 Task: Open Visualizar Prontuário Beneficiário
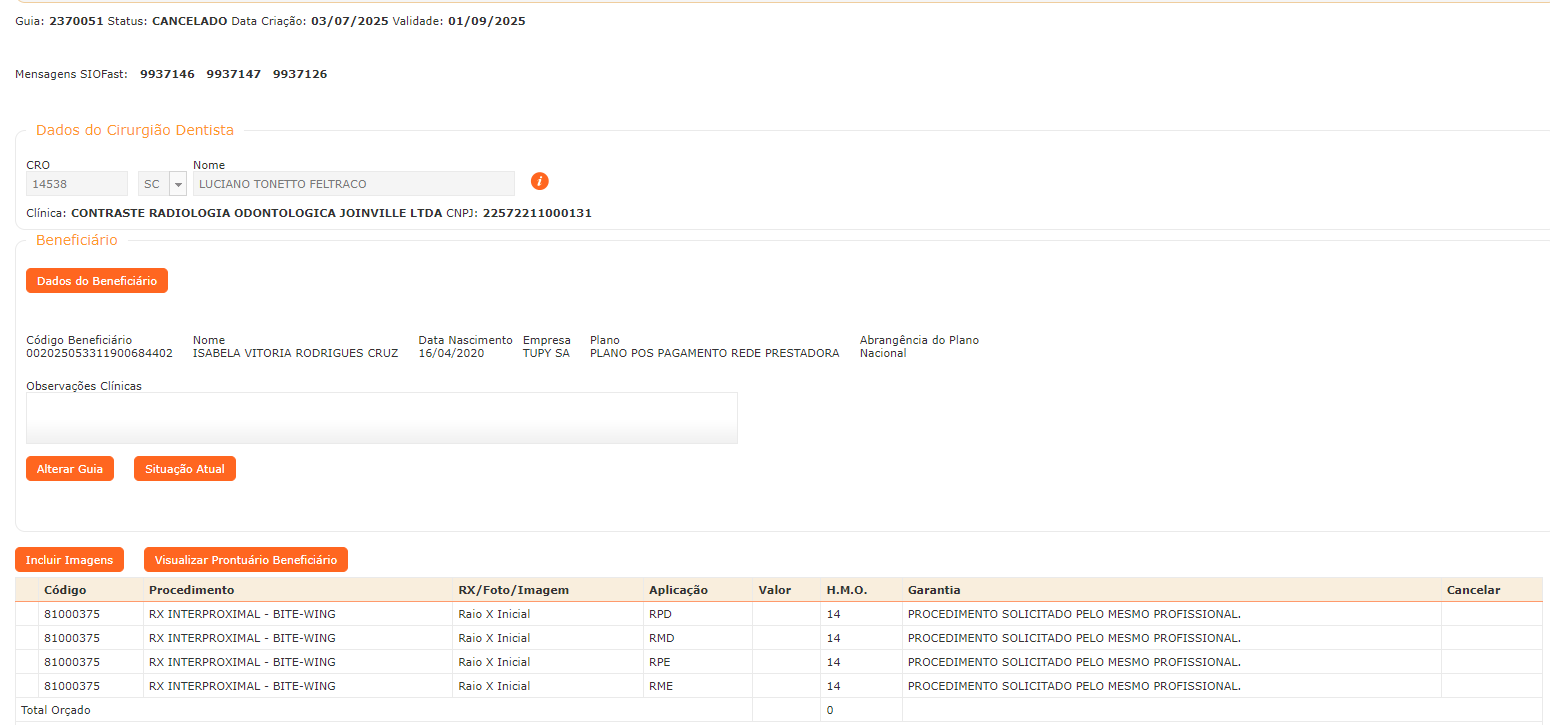[245, 560]
